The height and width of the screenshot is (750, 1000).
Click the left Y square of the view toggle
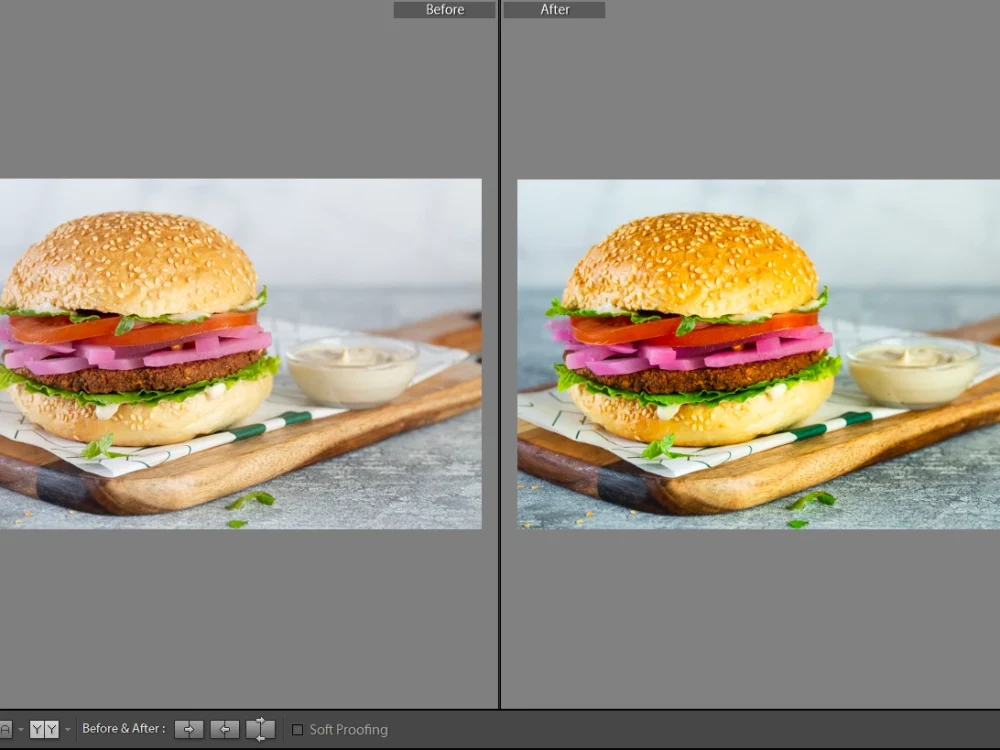37,729
